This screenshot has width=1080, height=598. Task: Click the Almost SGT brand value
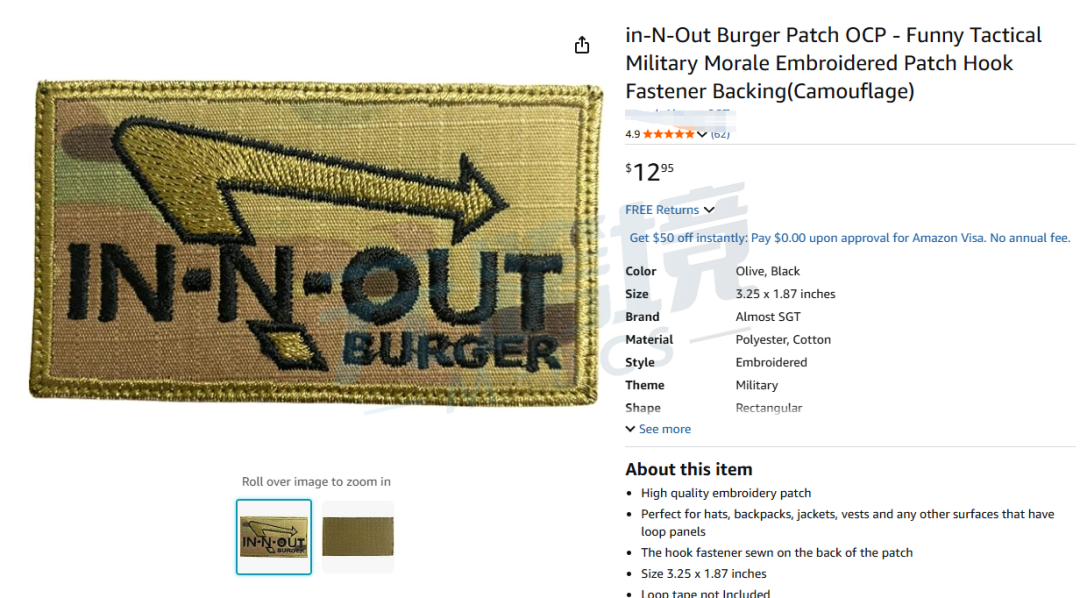click(x=768, y=316)
